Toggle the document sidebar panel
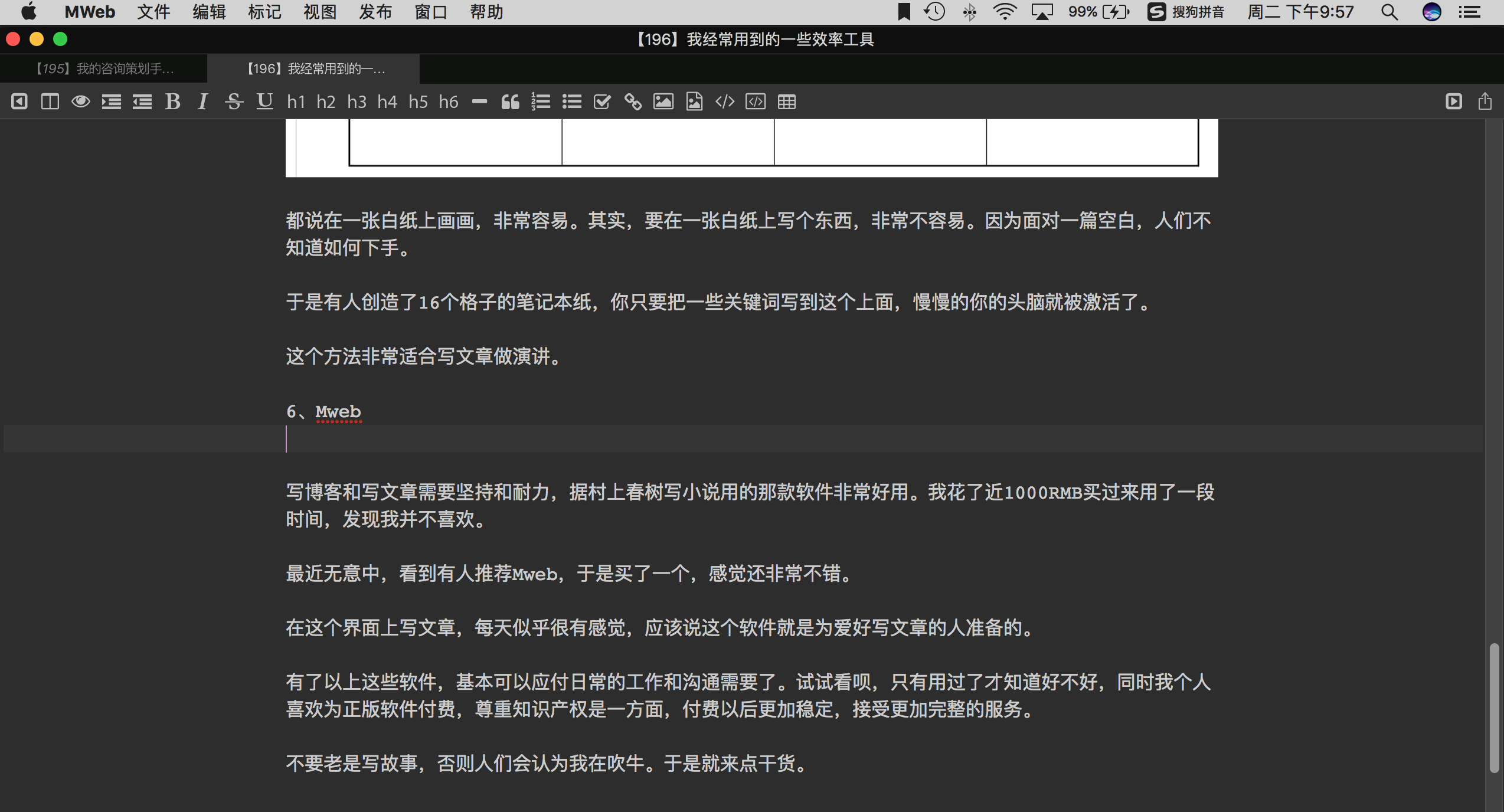Image resolution: width=1504 pixels, height=812 pixels. (19, 102)
